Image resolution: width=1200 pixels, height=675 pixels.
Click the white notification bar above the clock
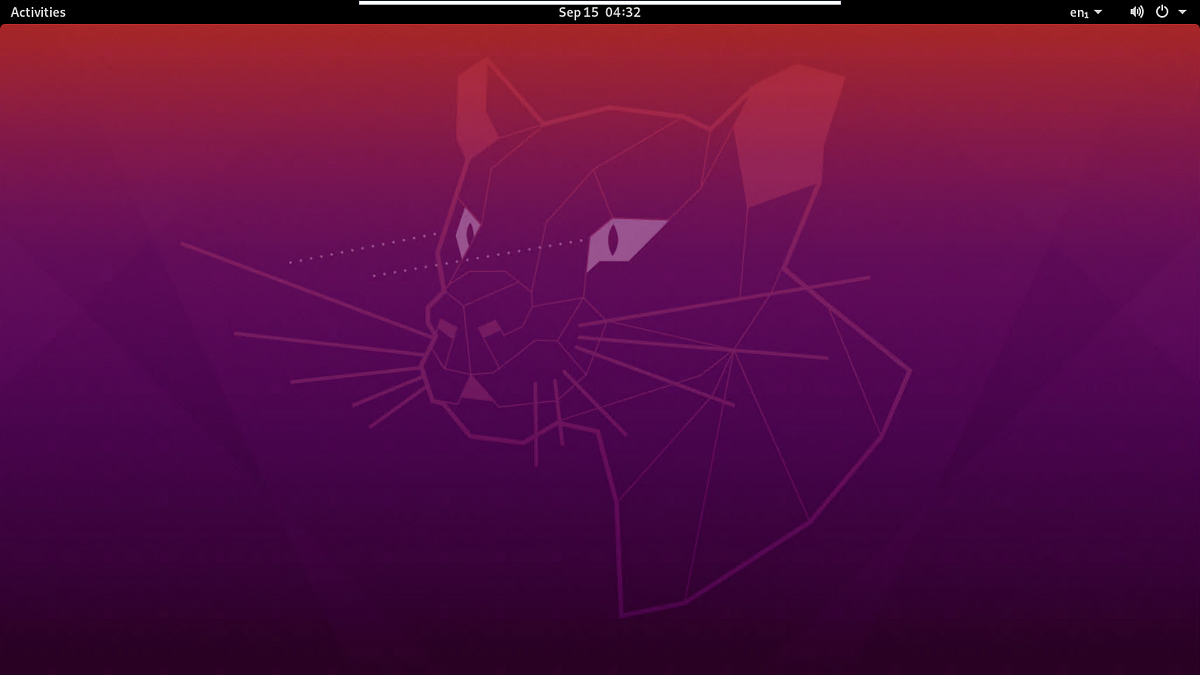coord(600,3)
